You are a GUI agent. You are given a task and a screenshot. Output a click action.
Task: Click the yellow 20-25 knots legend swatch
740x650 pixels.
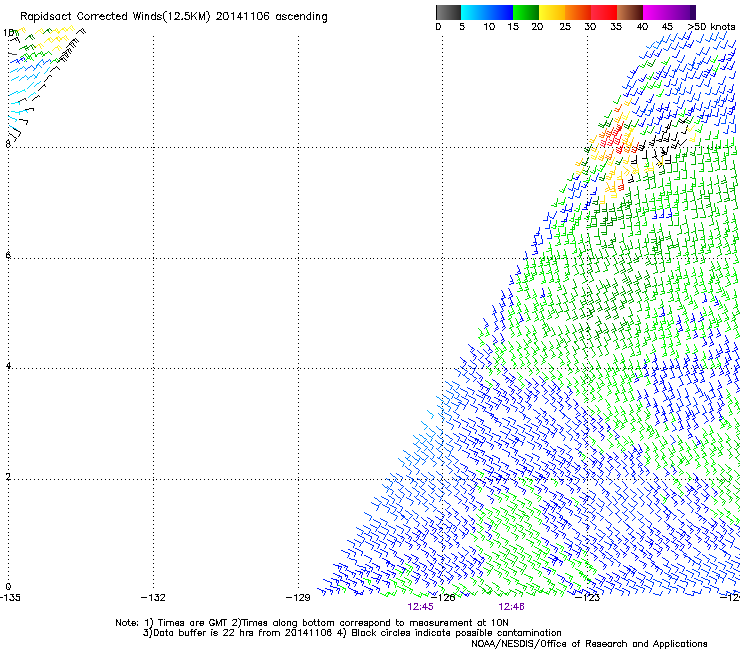tap(552, 12)
